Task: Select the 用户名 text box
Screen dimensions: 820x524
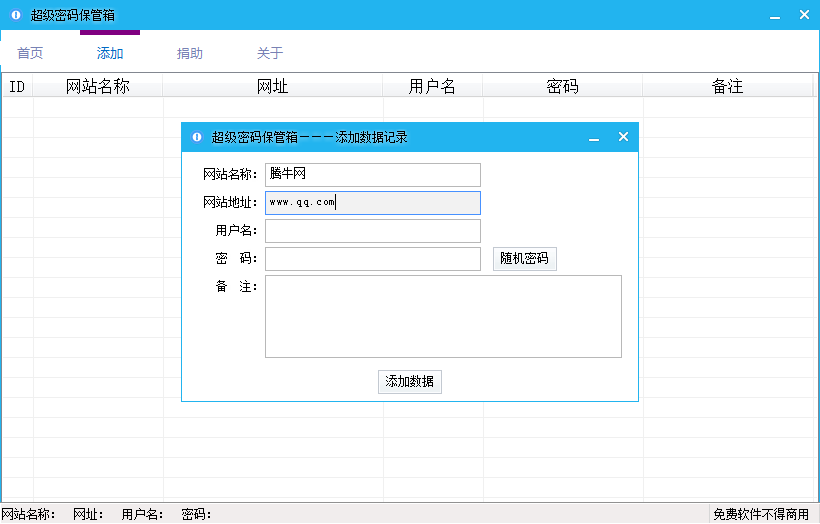Action: [372, 231]
